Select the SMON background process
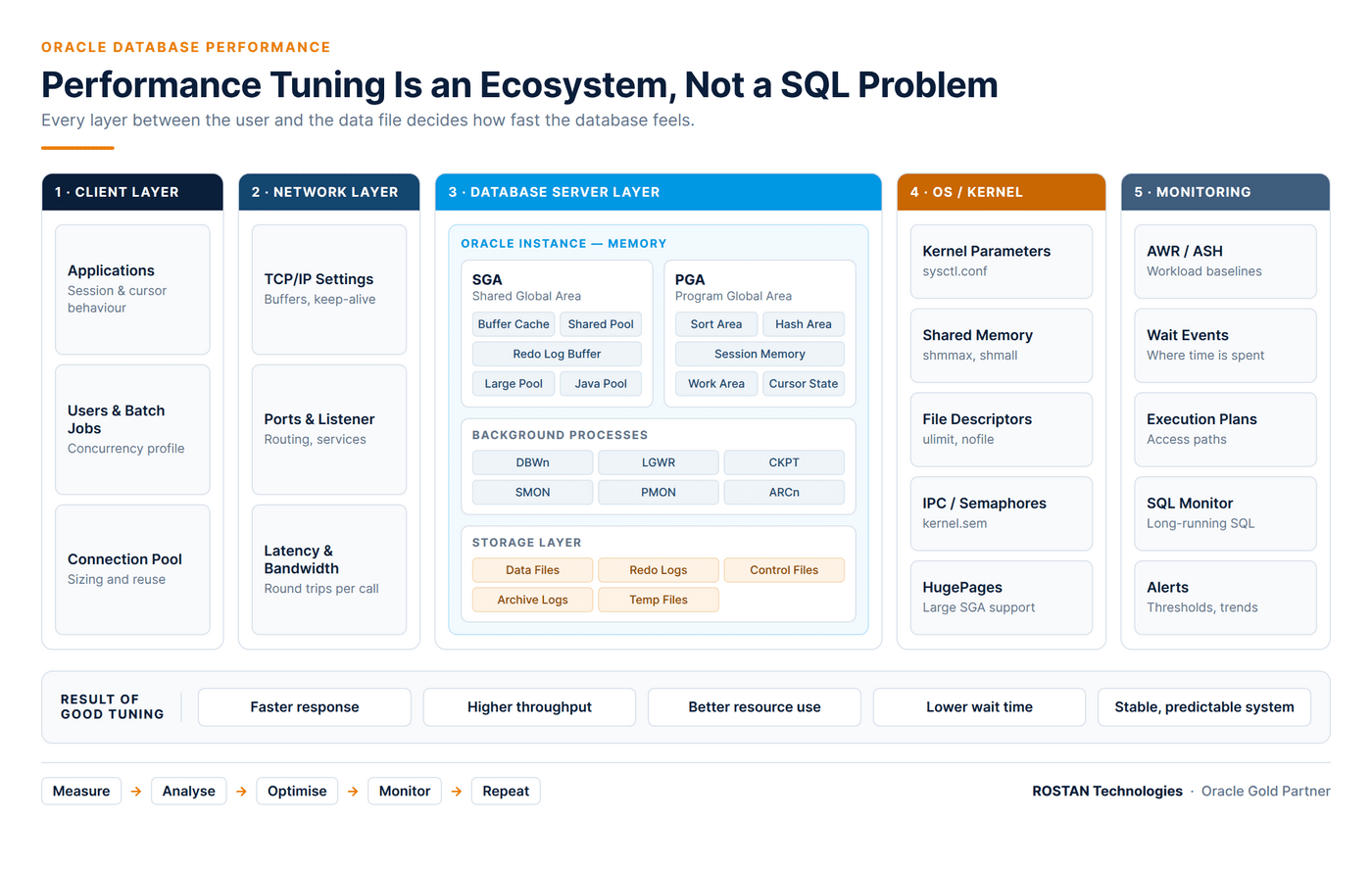Viewport: 1372px width, 869px height. pyautogui.click(x=532, y=493)
